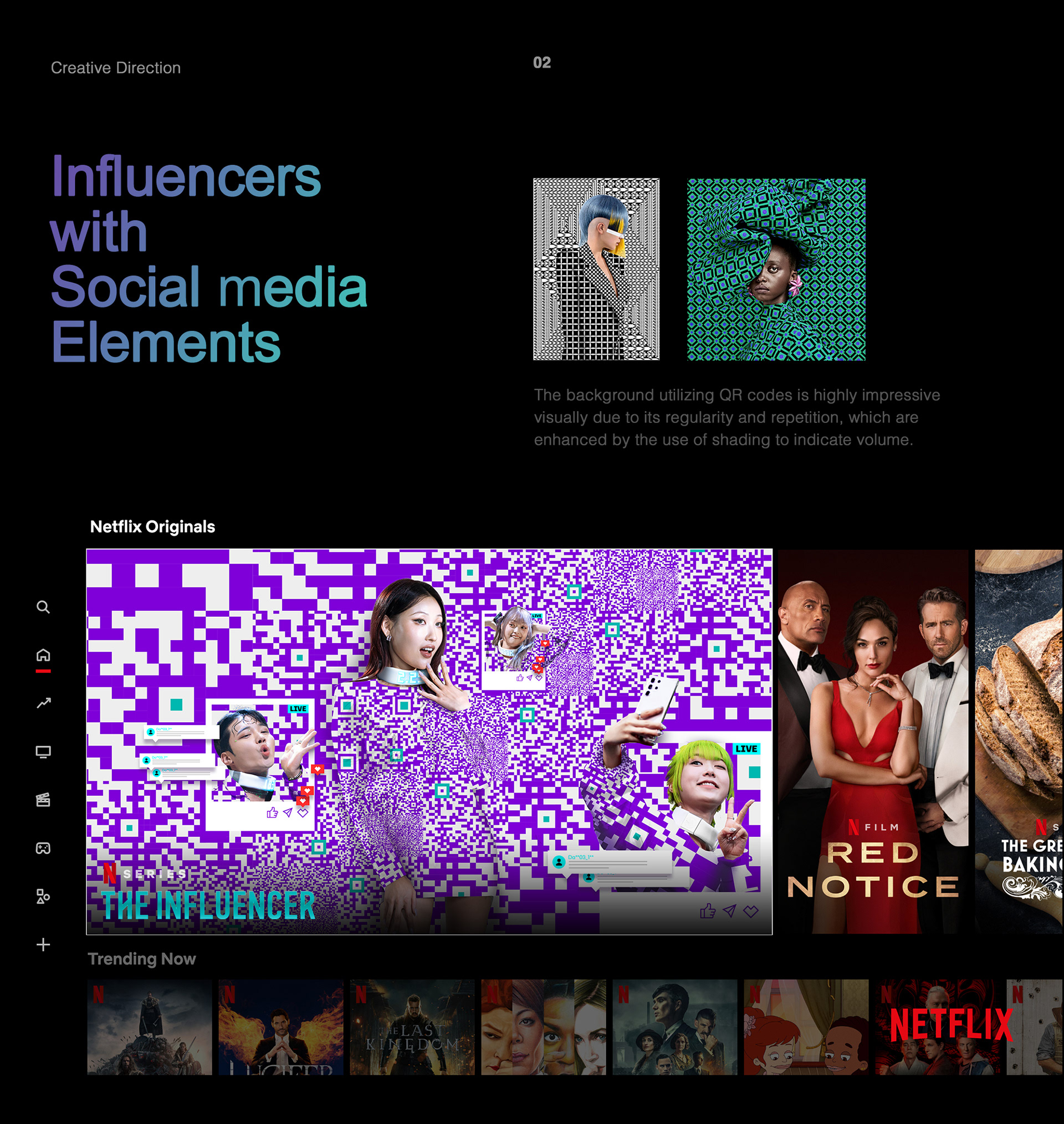Viewport: 1064px width, 1124px height.
Task: Click heart icon at banner bottom right
Action: click(x=751, y=911)
